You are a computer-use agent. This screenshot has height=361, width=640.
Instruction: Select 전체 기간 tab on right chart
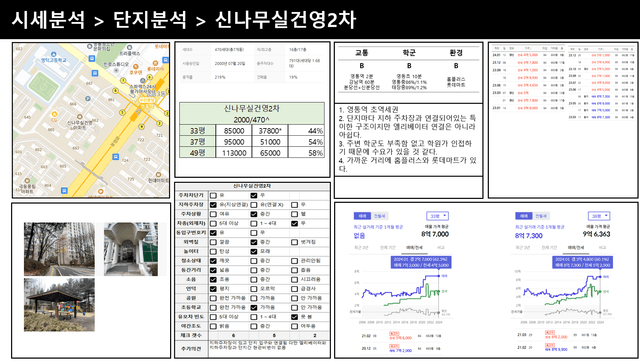tap(549, 247)
